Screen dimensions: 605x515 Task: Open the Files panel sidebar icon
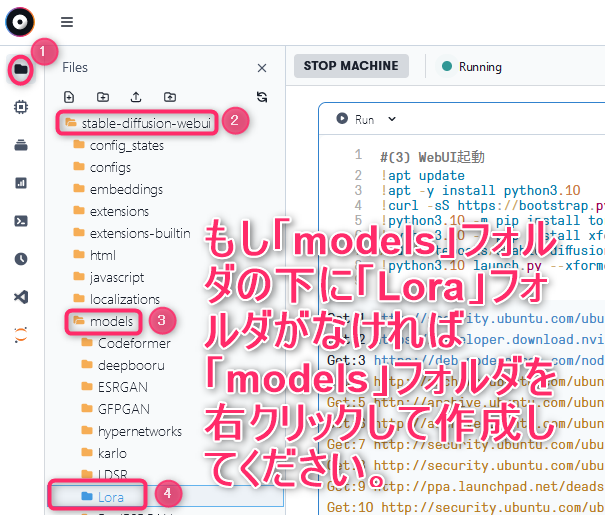point(21,69)
